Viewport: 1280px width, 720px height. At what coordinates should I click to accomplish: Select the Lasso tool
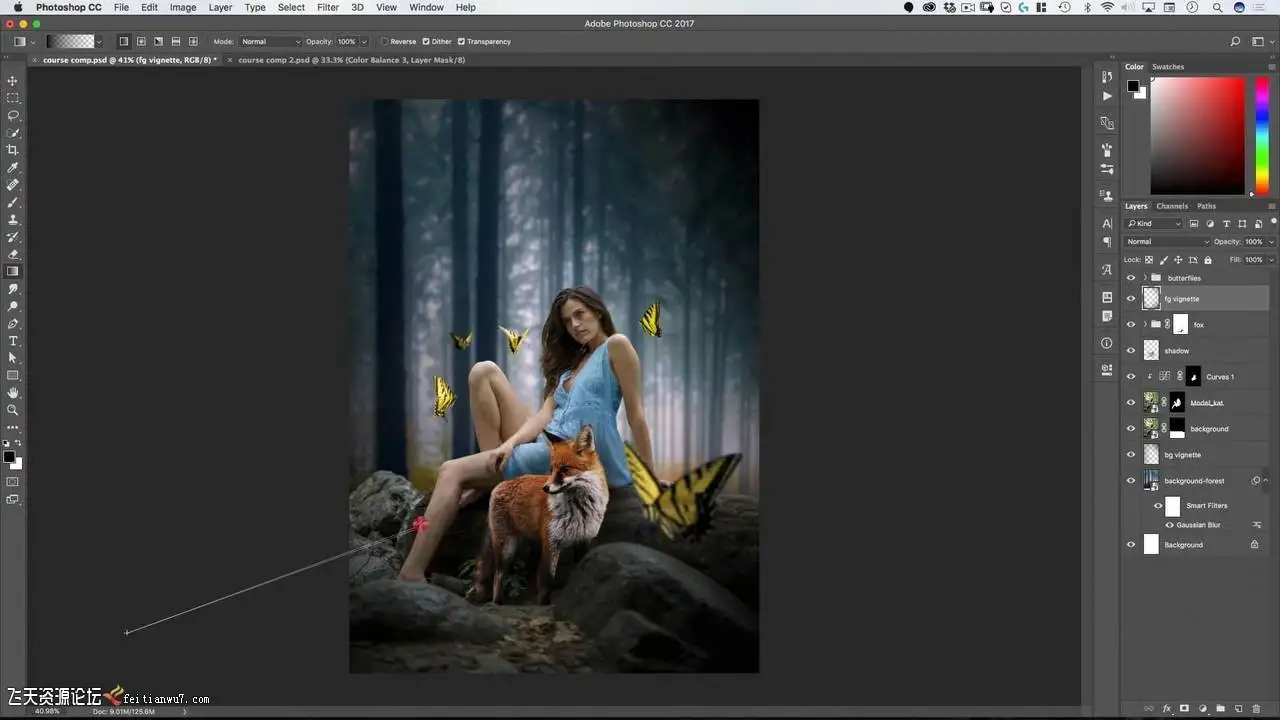point(13,115)
